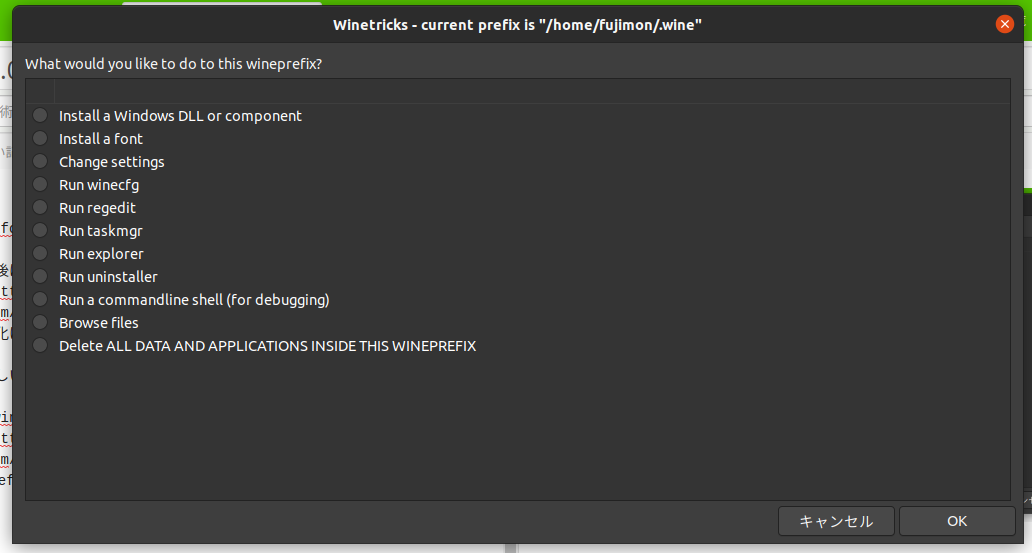Confirm selection with the OK button
The image size is (1032, 553).
(957, 521)
